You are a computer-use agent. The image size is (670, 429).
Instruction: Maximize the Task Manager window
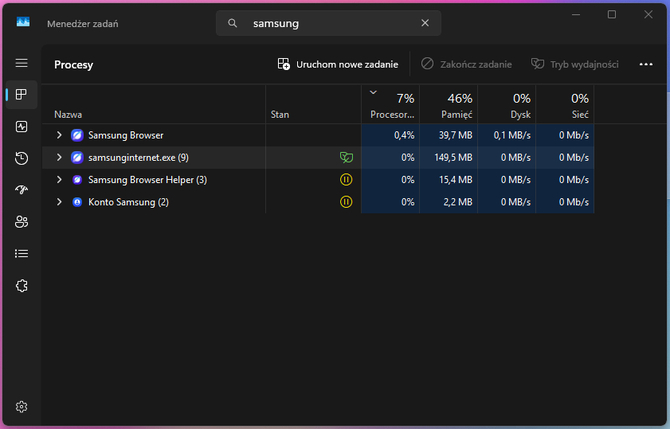coord(612,15)
